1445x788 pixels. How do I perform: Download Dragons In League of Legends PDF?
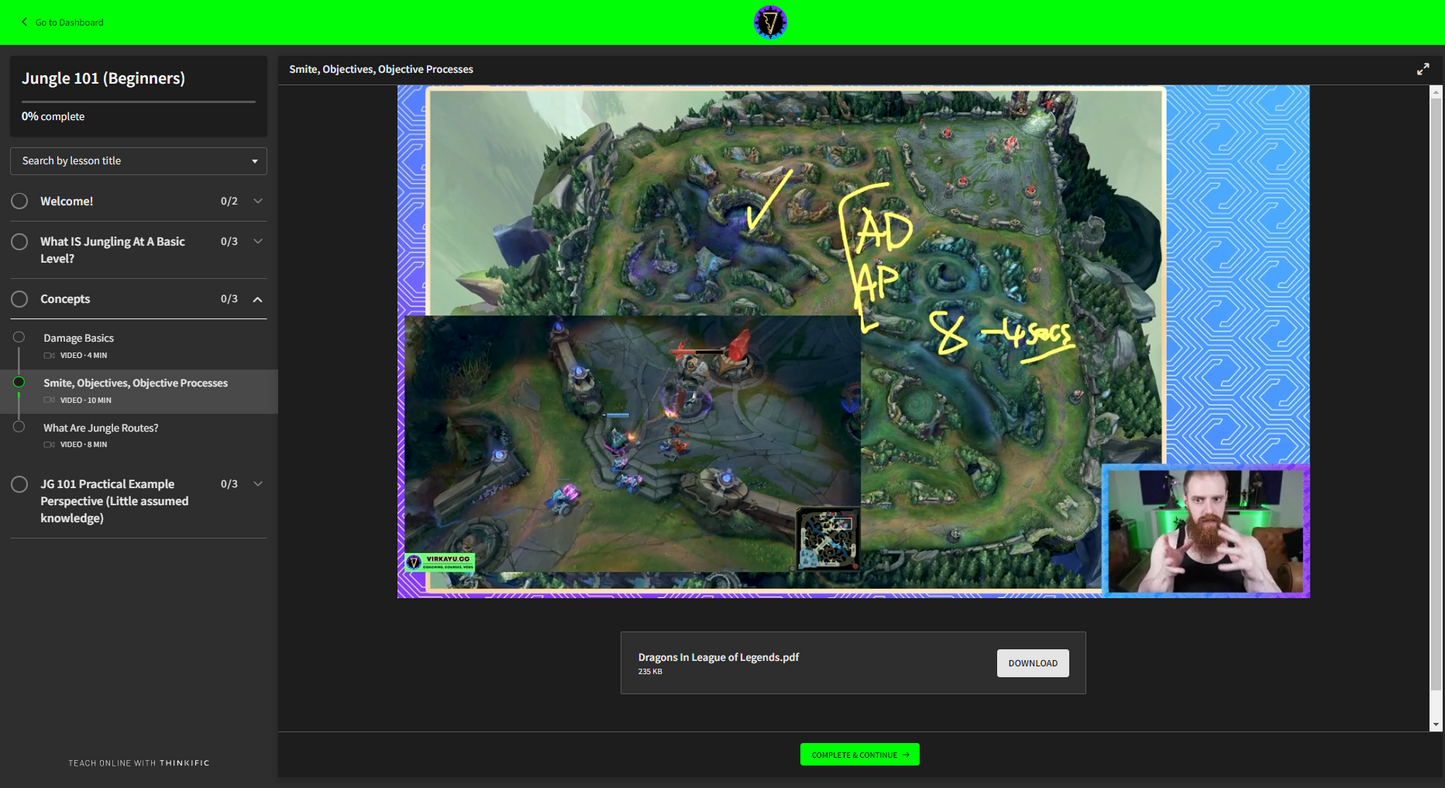click(x=1032, y=663)
